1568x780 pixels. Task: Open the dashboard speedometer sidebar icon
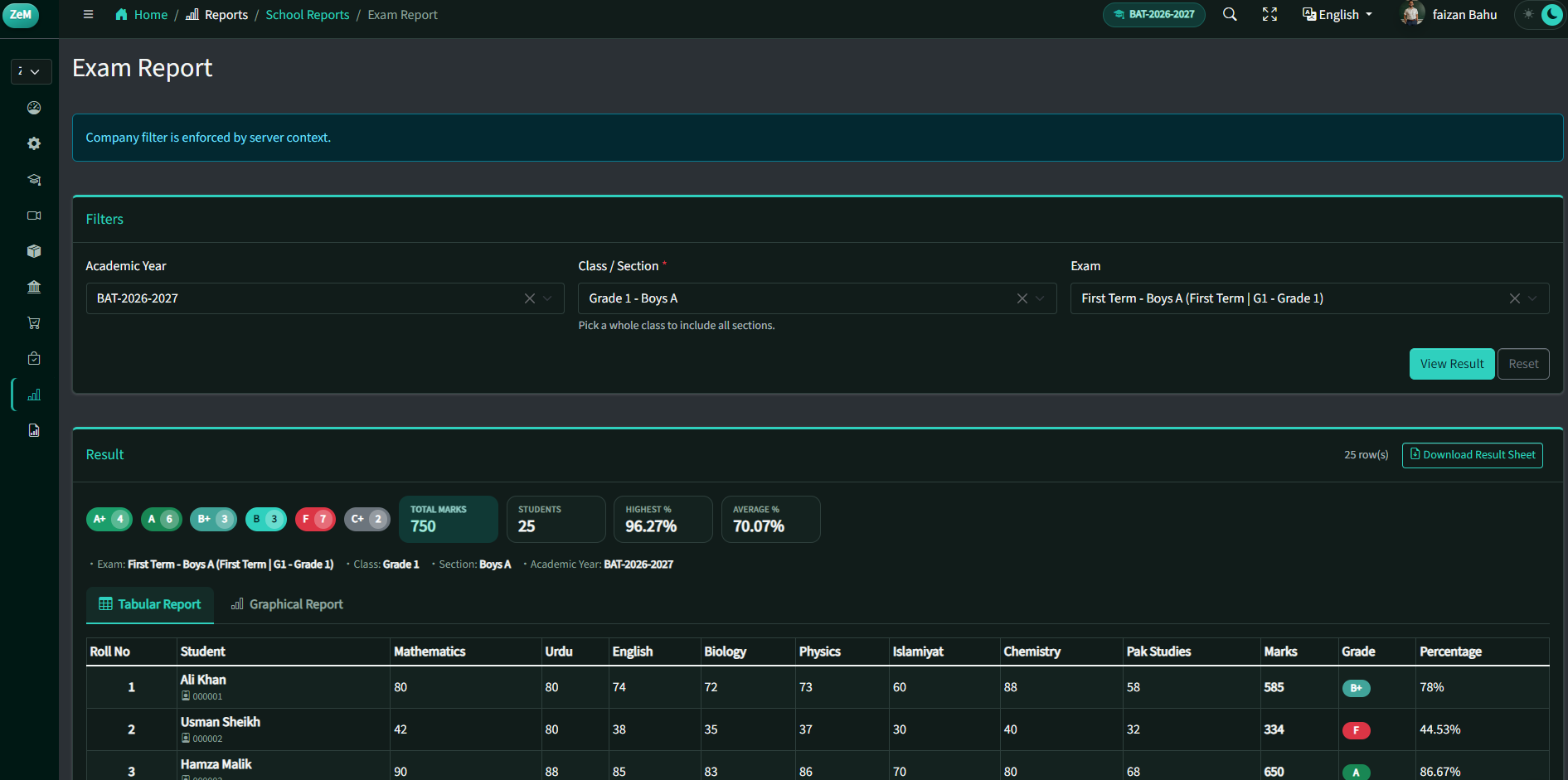(x=34, y=108)
